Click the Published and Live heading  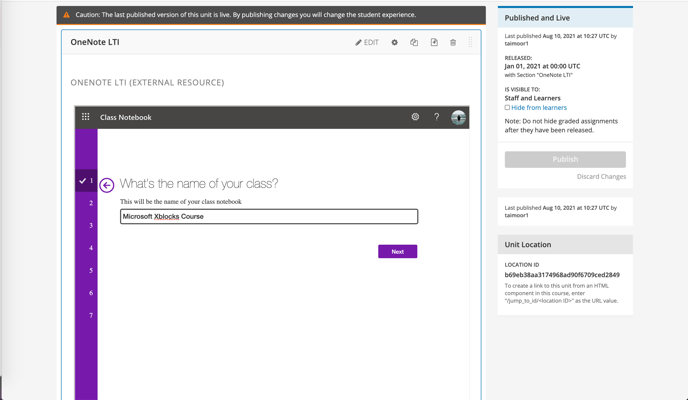[537, 18]
